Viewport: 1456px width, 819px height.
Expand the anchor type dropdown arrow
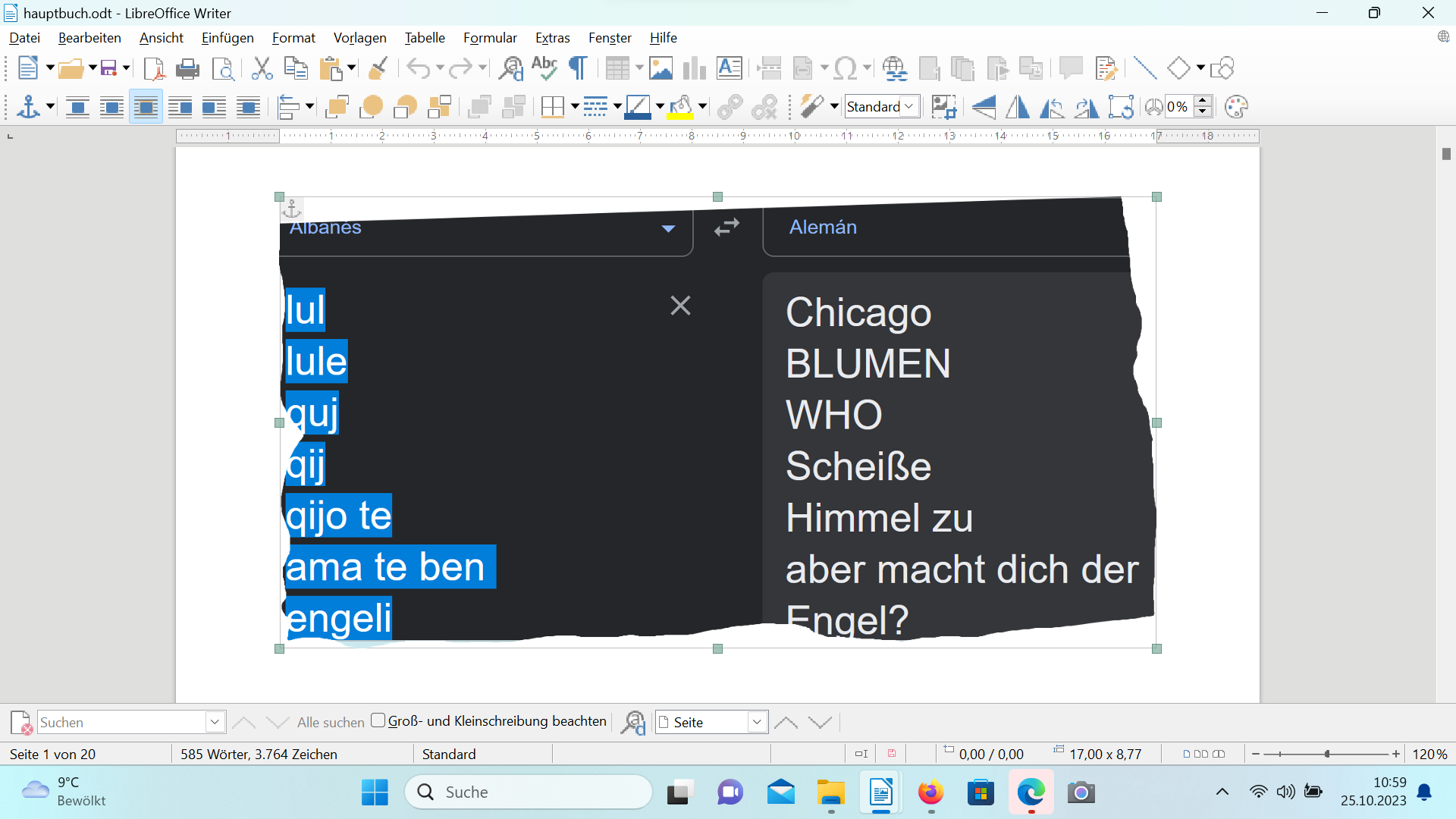click(x=50, y=107)
